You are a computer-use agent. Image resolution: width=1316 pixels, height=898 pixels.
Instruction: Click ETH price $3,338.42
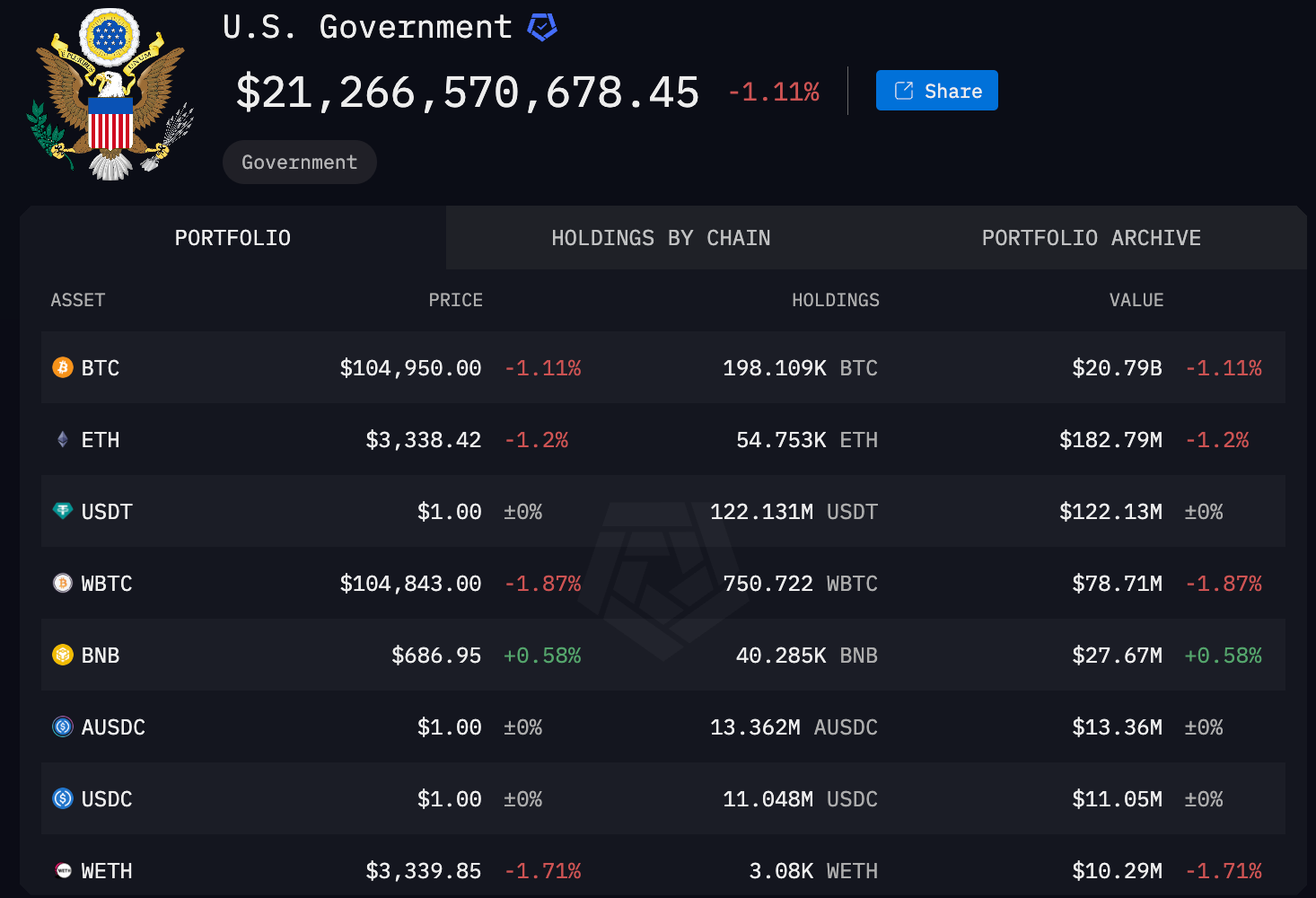424,440
